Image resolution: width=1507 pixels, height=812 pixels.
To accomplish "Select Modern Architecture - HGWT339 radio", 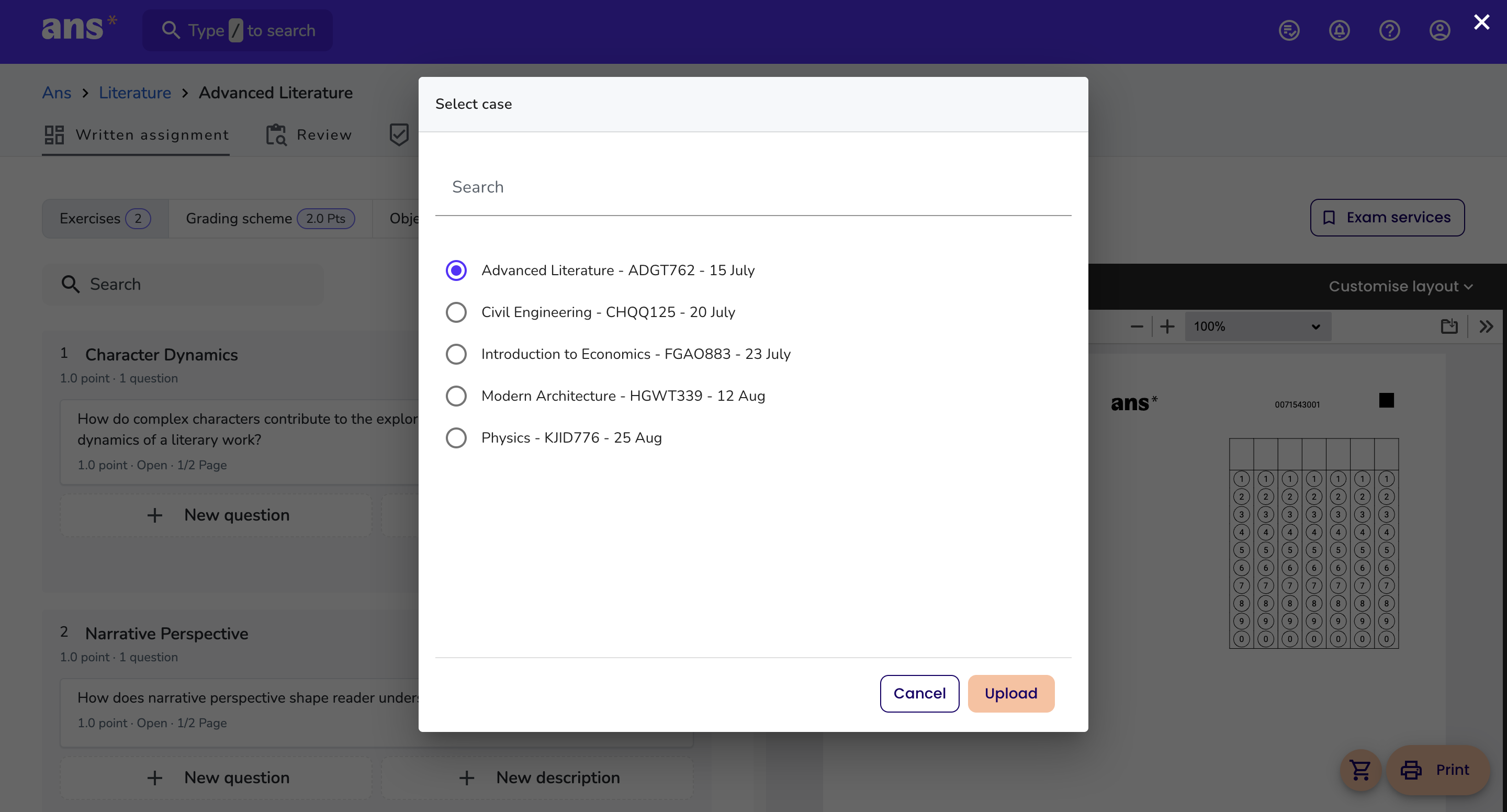I will point(456,396).
